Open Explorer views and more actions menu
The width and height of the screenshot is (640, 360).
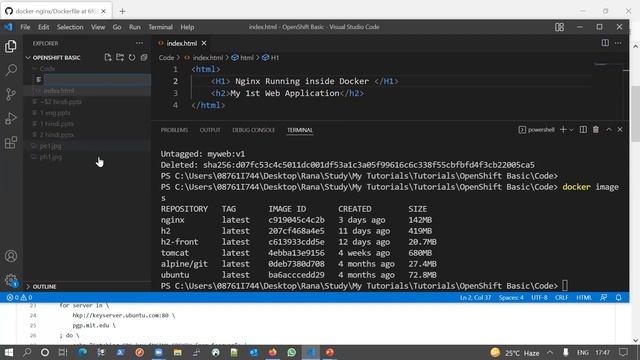pyautogui.click(x=140, y=43)
